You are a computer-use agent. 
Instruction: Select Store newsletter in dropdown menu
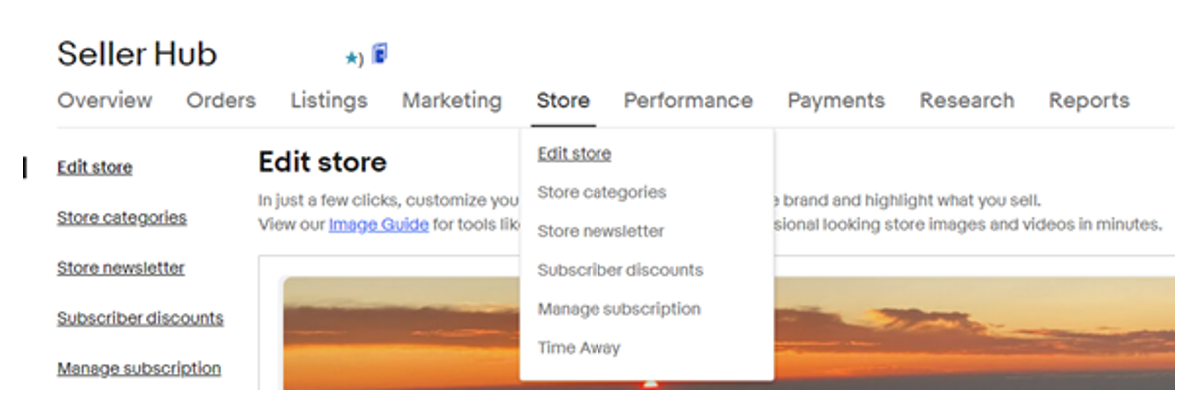pos(600,231)
